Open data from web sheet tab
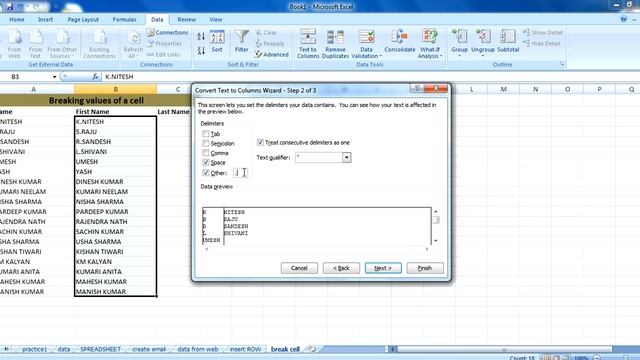Viewport: 640px width, 360px height. coord(198,349)
